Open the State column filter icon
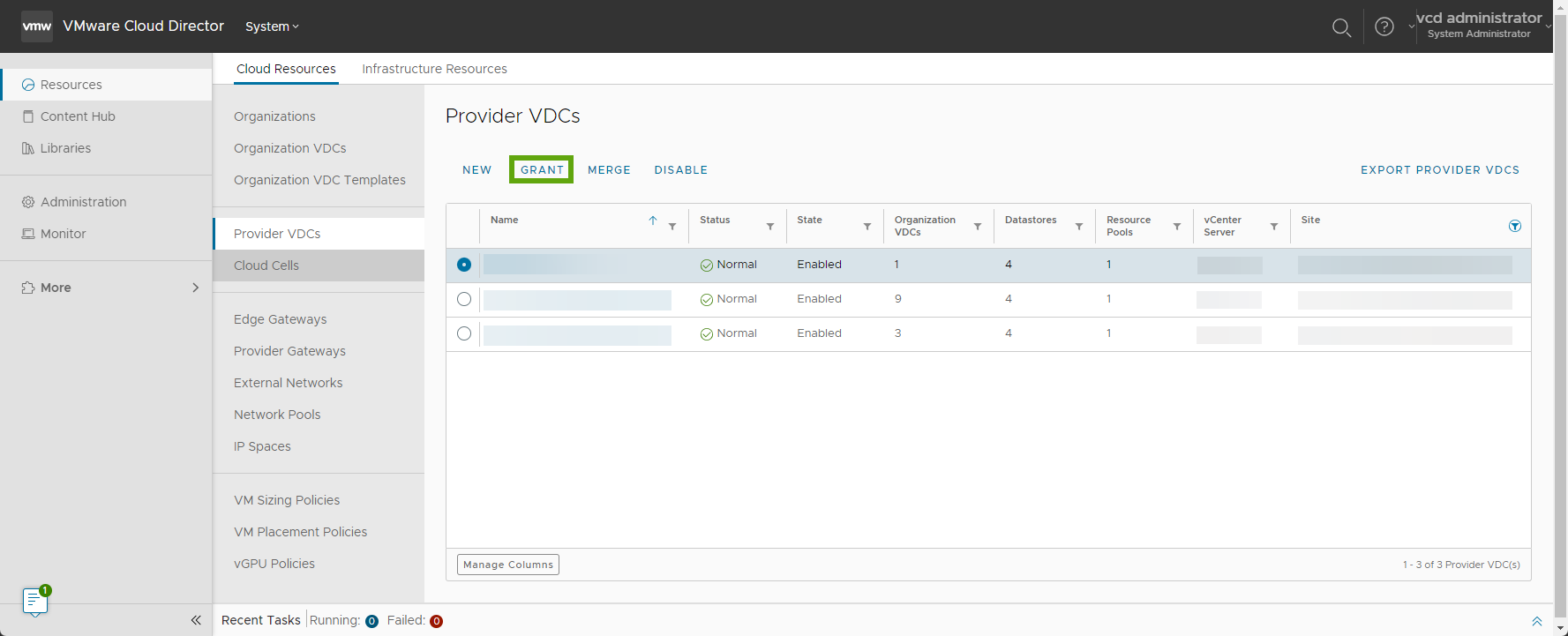 pos(867,227)
